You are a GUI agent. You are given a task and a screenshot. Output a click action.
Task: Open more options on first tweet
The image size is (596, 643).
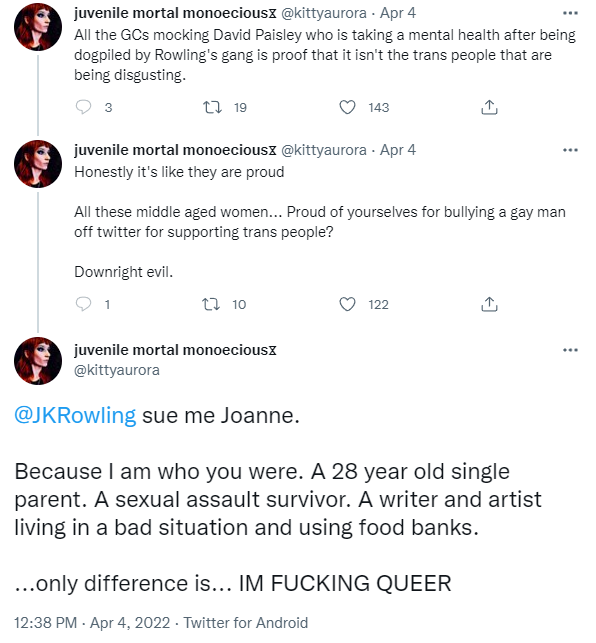570,14
